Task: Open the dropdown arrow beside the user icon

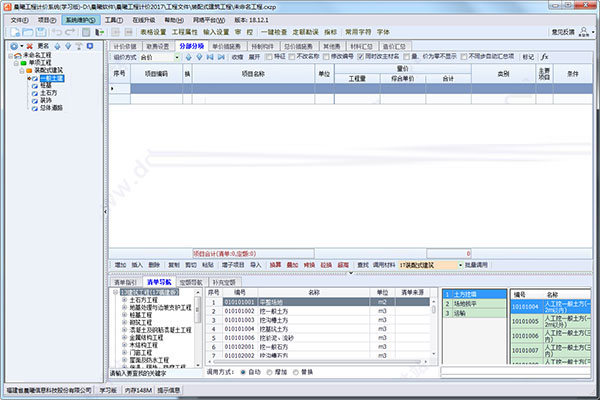Action: click(593, 32)
